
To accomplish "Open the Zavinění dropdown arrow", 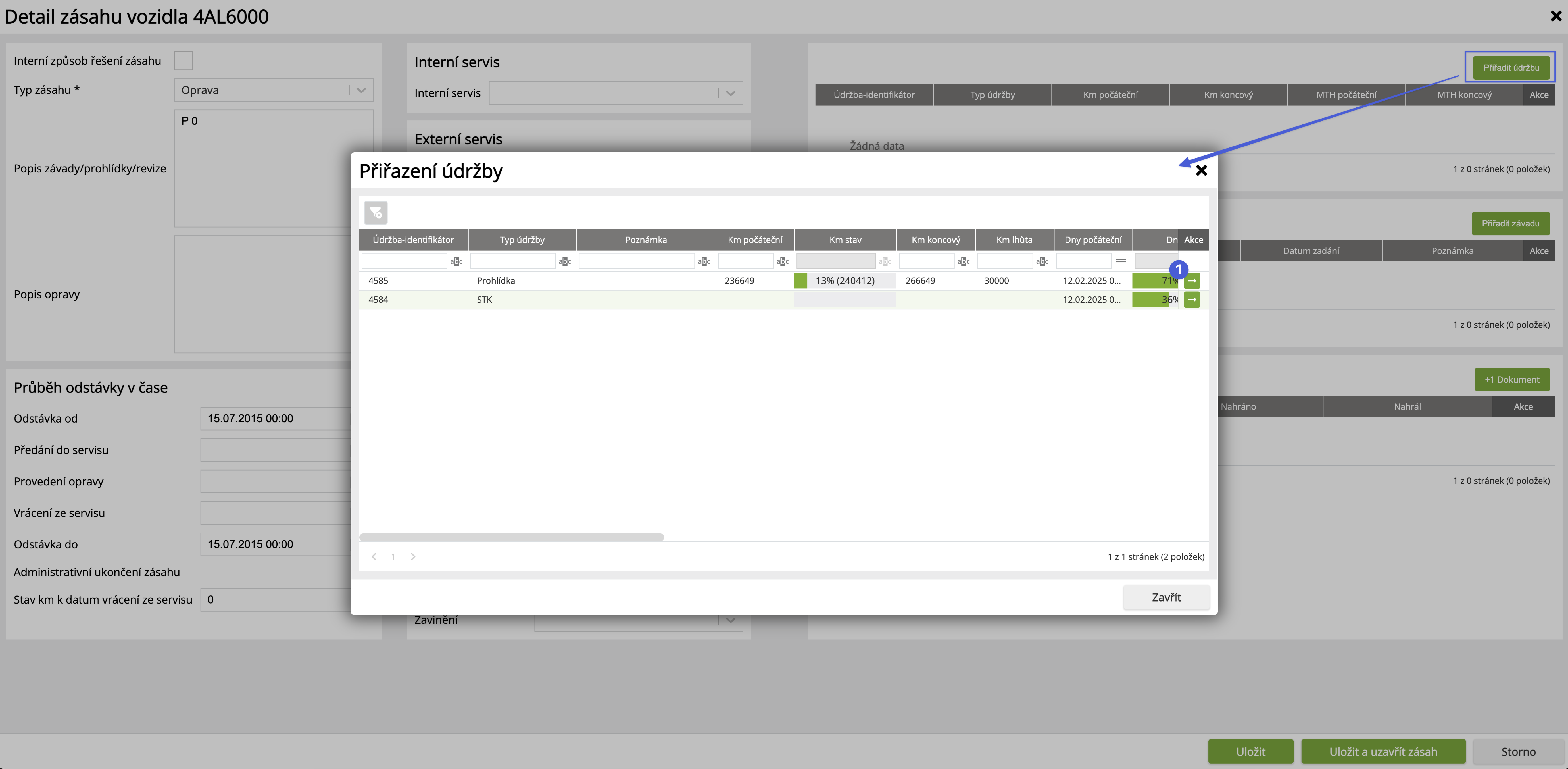I will pyautogui.click(x=730, y=620).
